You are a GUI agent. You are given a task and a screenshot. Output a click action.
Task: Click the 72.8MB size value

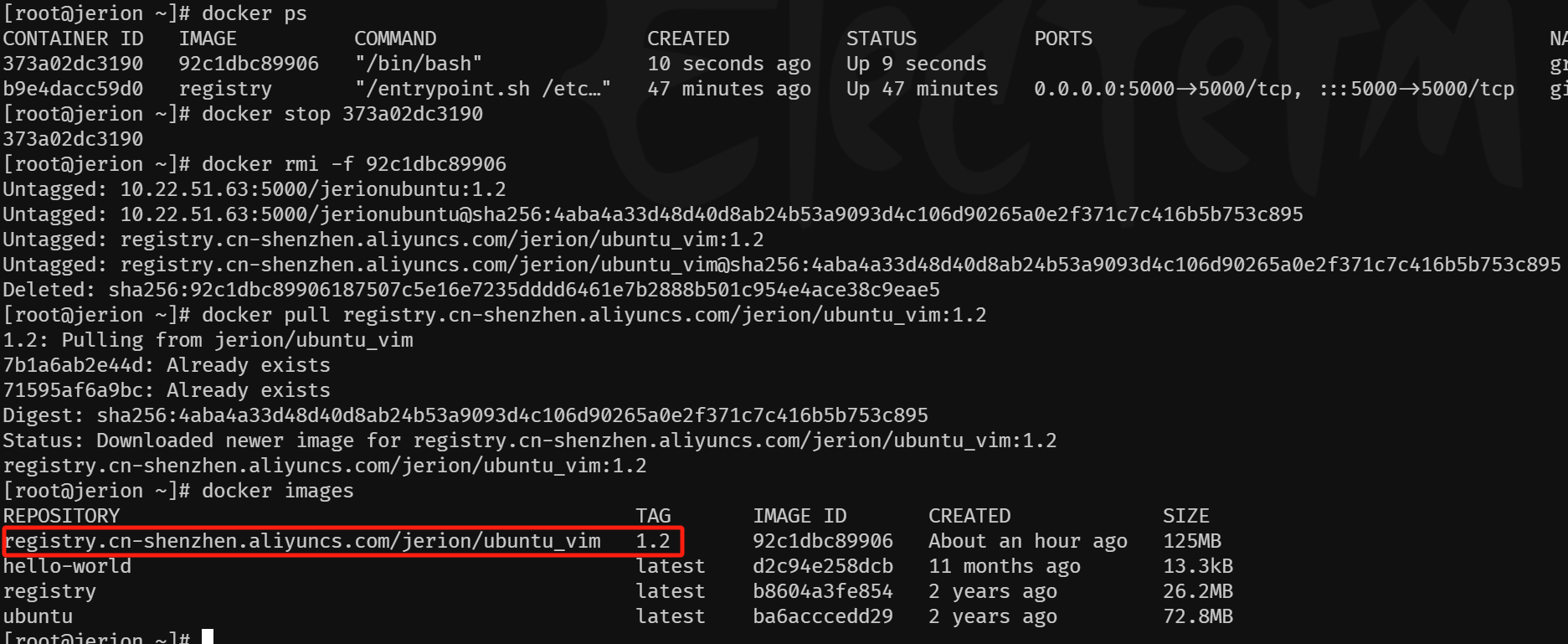click(x=1198, y=616)
